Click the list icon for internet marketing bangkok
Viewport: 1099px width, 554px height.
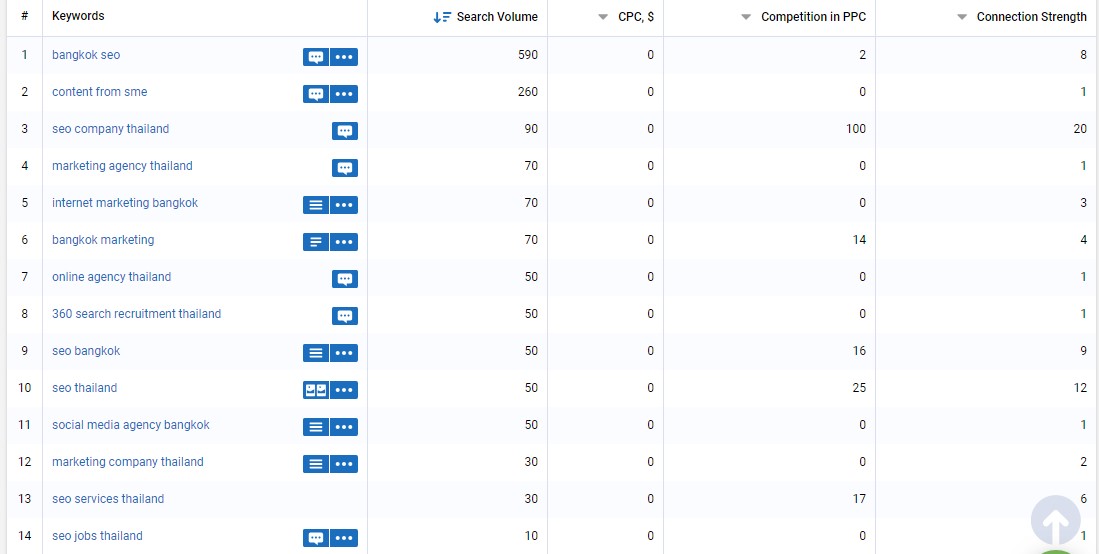315,205
